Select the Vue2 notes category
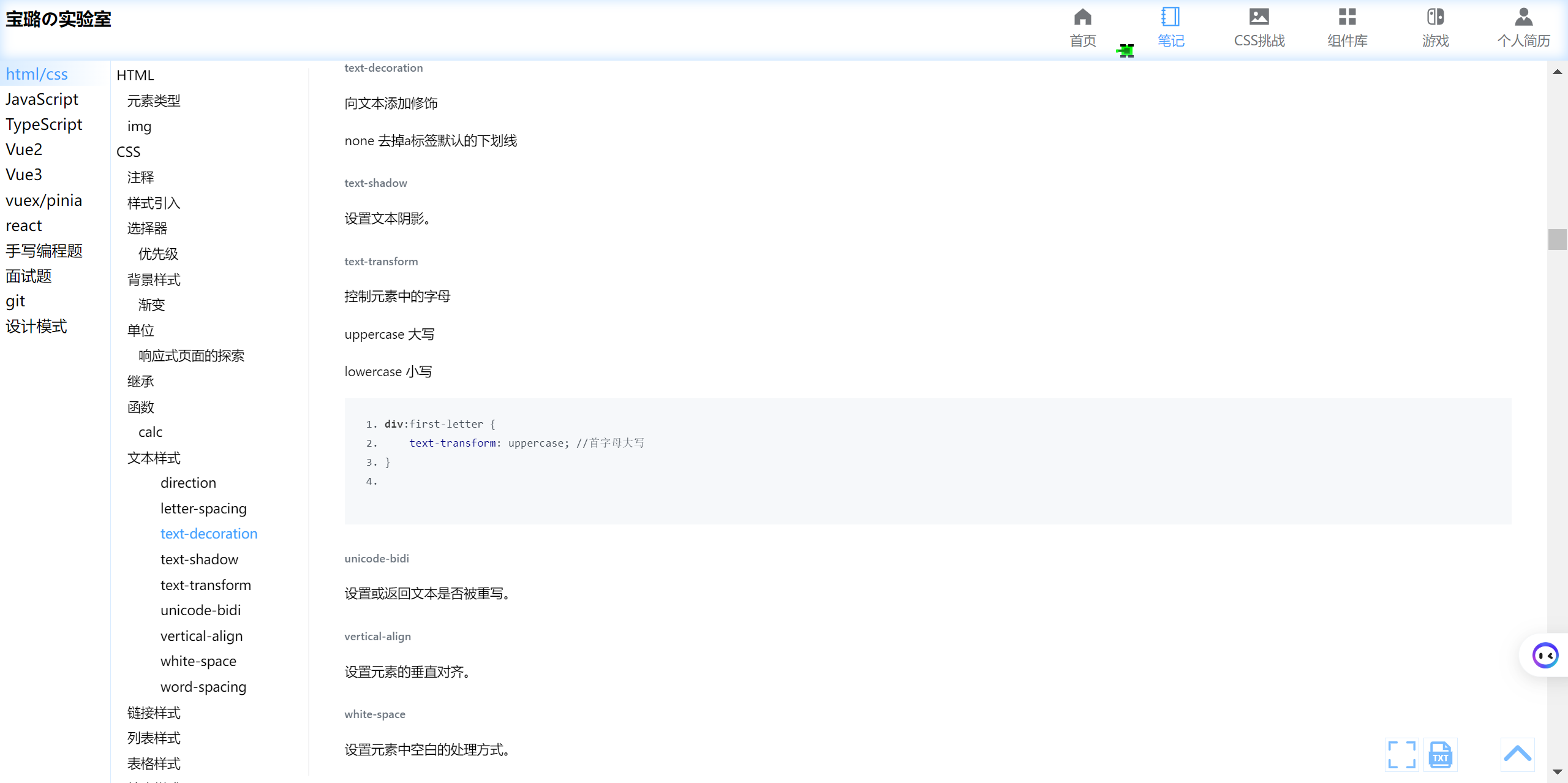1568x783 pixels. 24,149
